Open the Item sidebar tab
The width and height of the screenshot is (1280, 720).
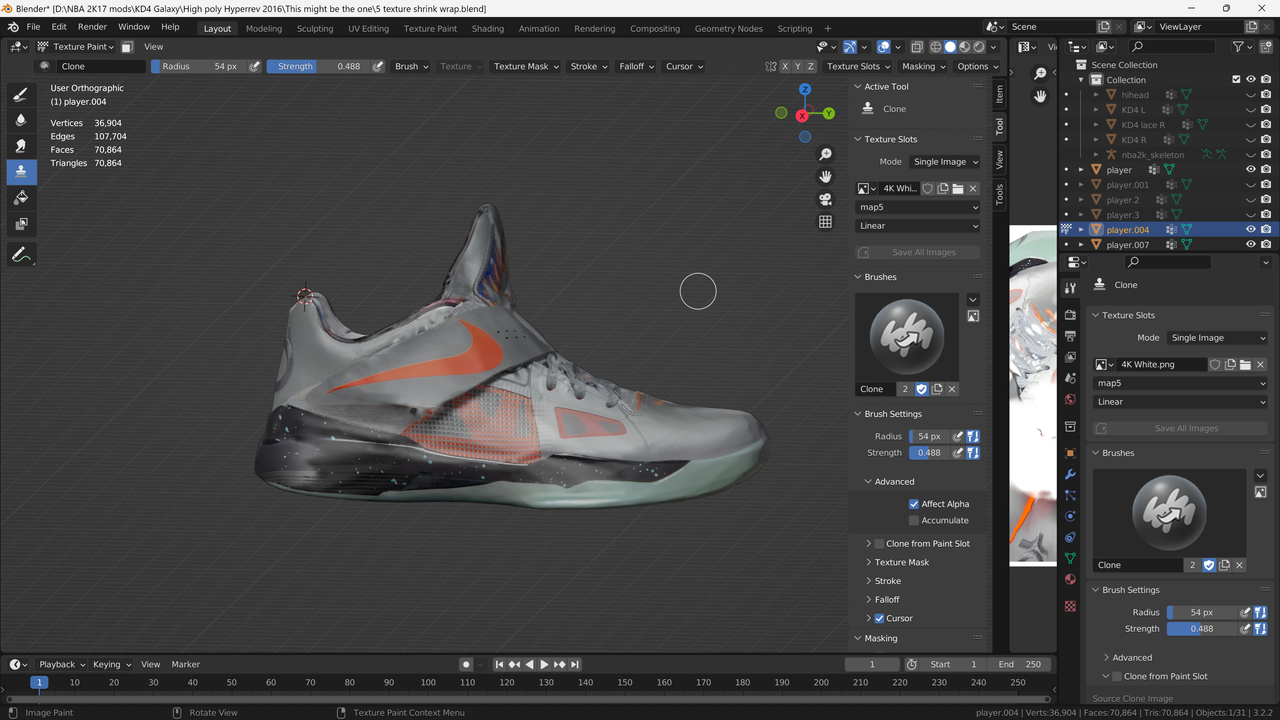999,94
